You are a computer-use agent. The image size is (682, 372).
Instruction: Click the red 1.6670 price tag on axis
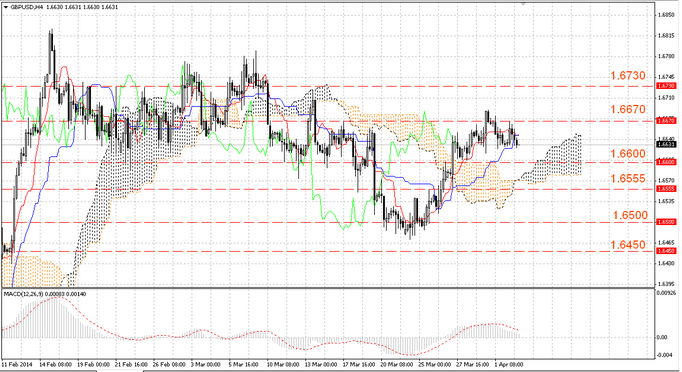coord(666,120)
